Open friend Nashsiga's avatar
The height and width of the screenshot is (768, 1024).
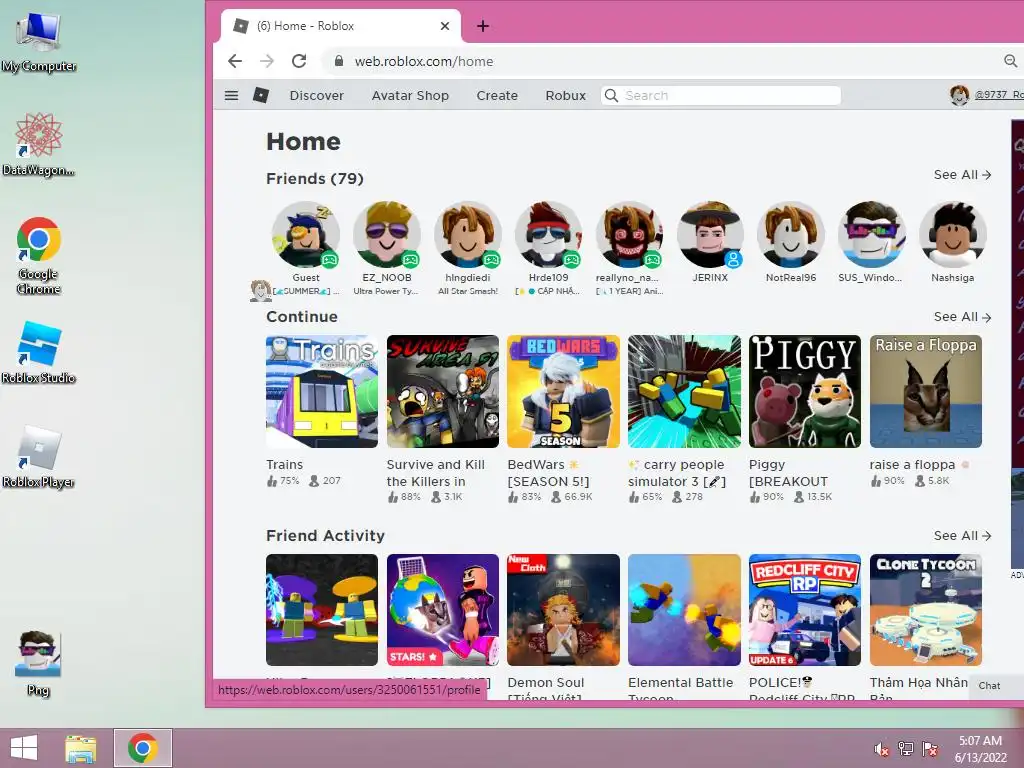point(953,235)
